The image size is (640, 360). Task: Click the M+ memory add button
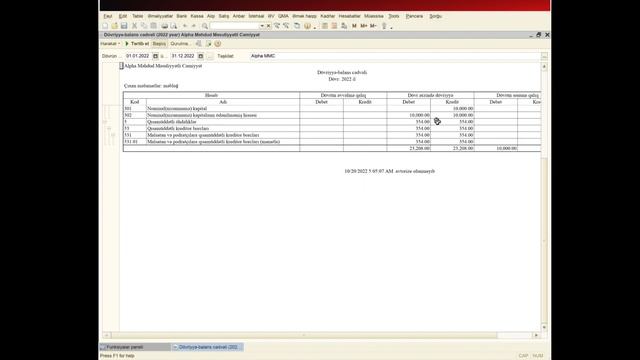[x=364, y=26]
